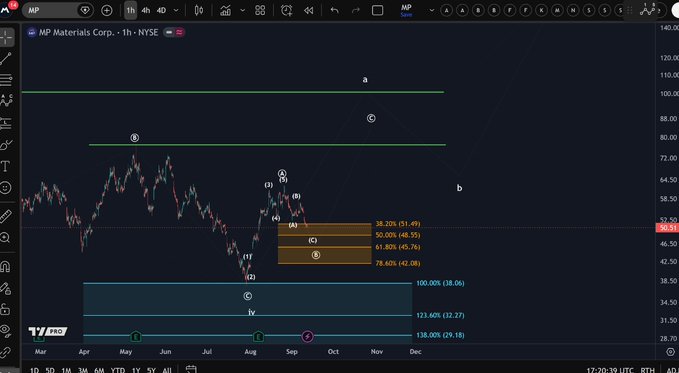The width and height of the screenshot is (679, 373).
Task: Open the go-to-date calendar icon
Action: pyautogui.click(x=191, y=369)
